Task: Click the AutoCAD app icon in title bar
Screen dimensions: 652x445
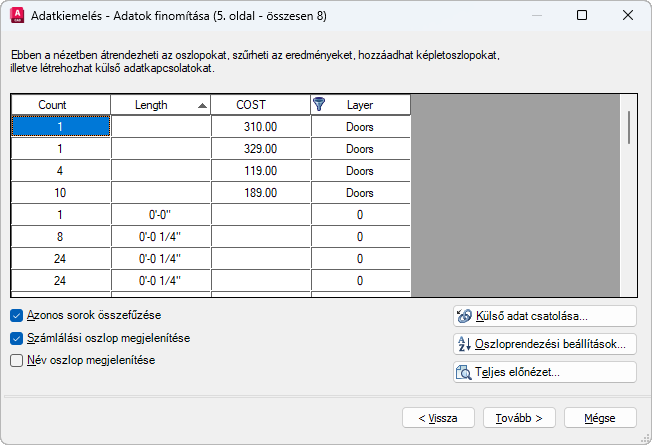Action: tap(17, 15)
